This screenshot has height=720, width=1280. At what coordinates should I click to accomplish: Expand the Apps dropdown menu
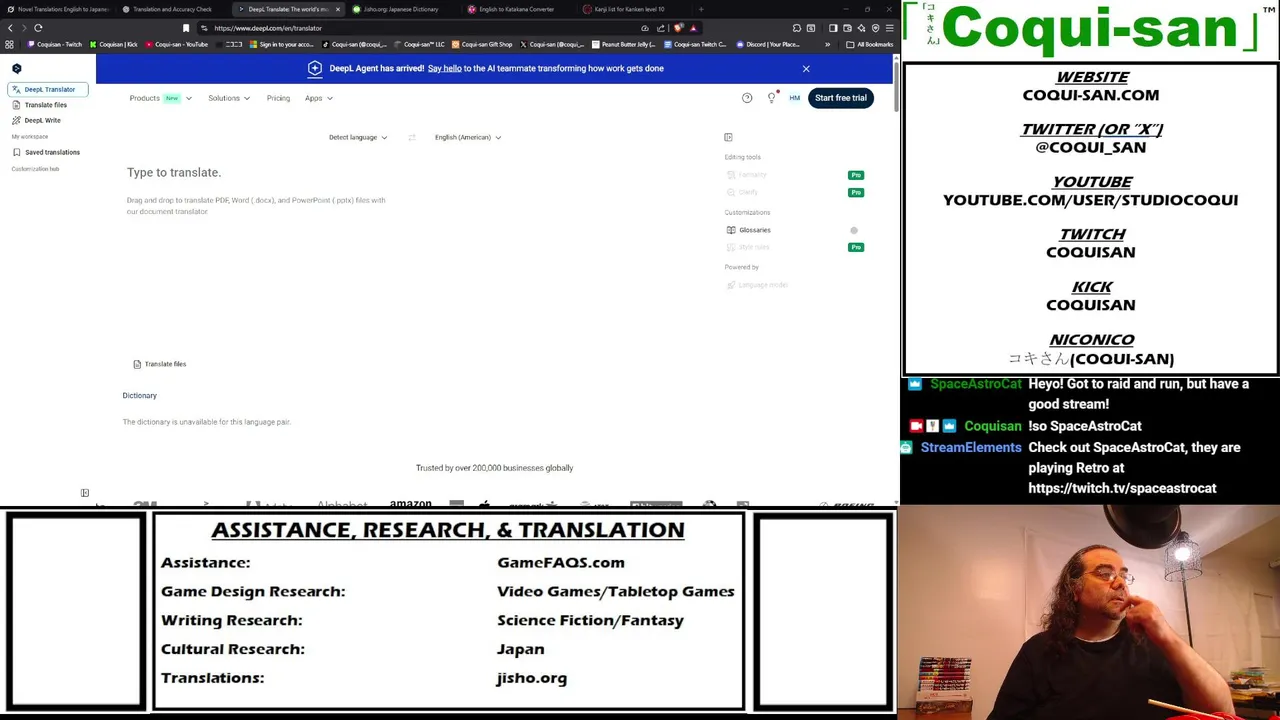click(x=319, y=98)
